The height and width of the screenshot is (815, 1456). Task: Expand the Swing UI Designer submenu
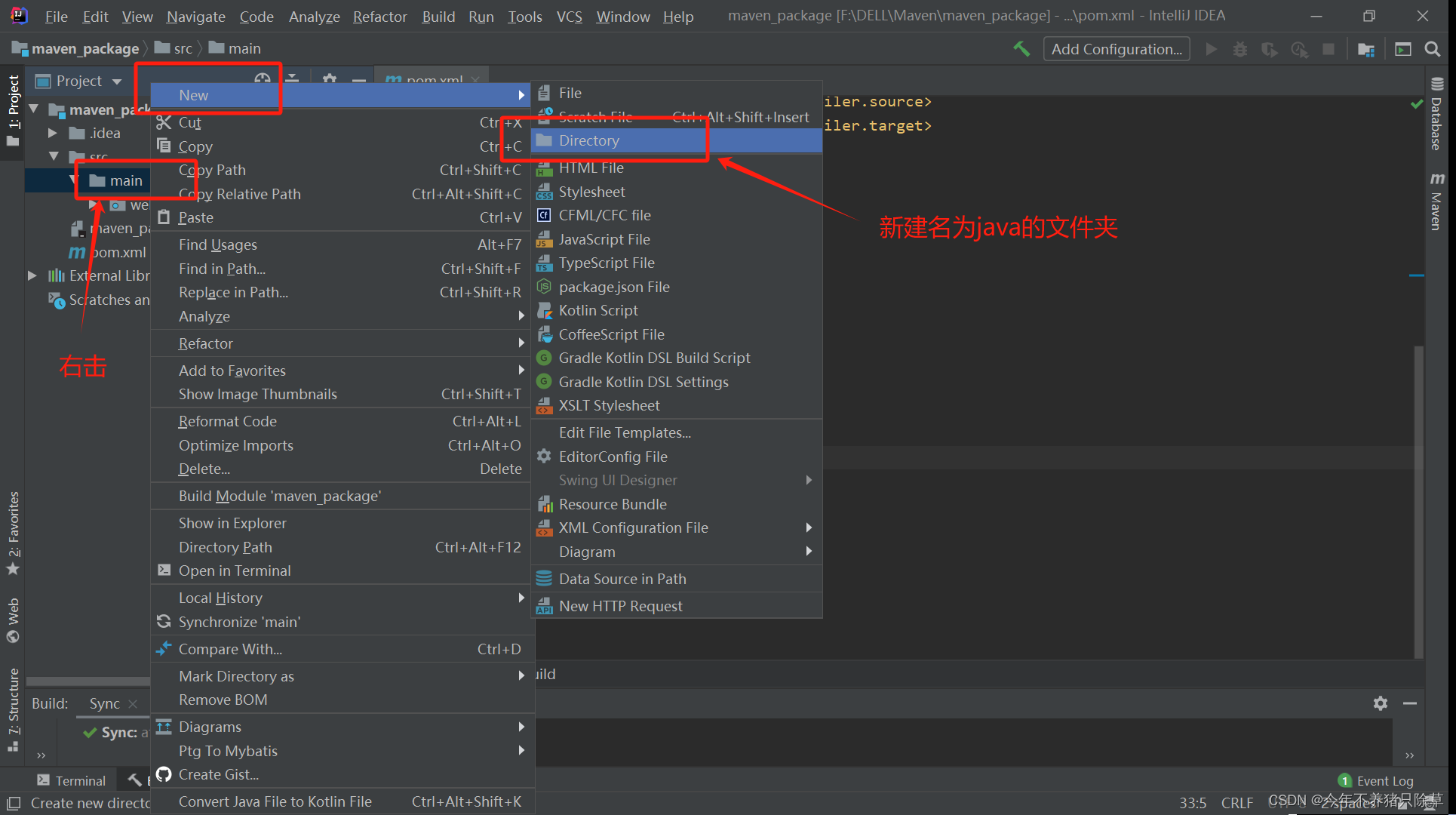tap(616, 479)
